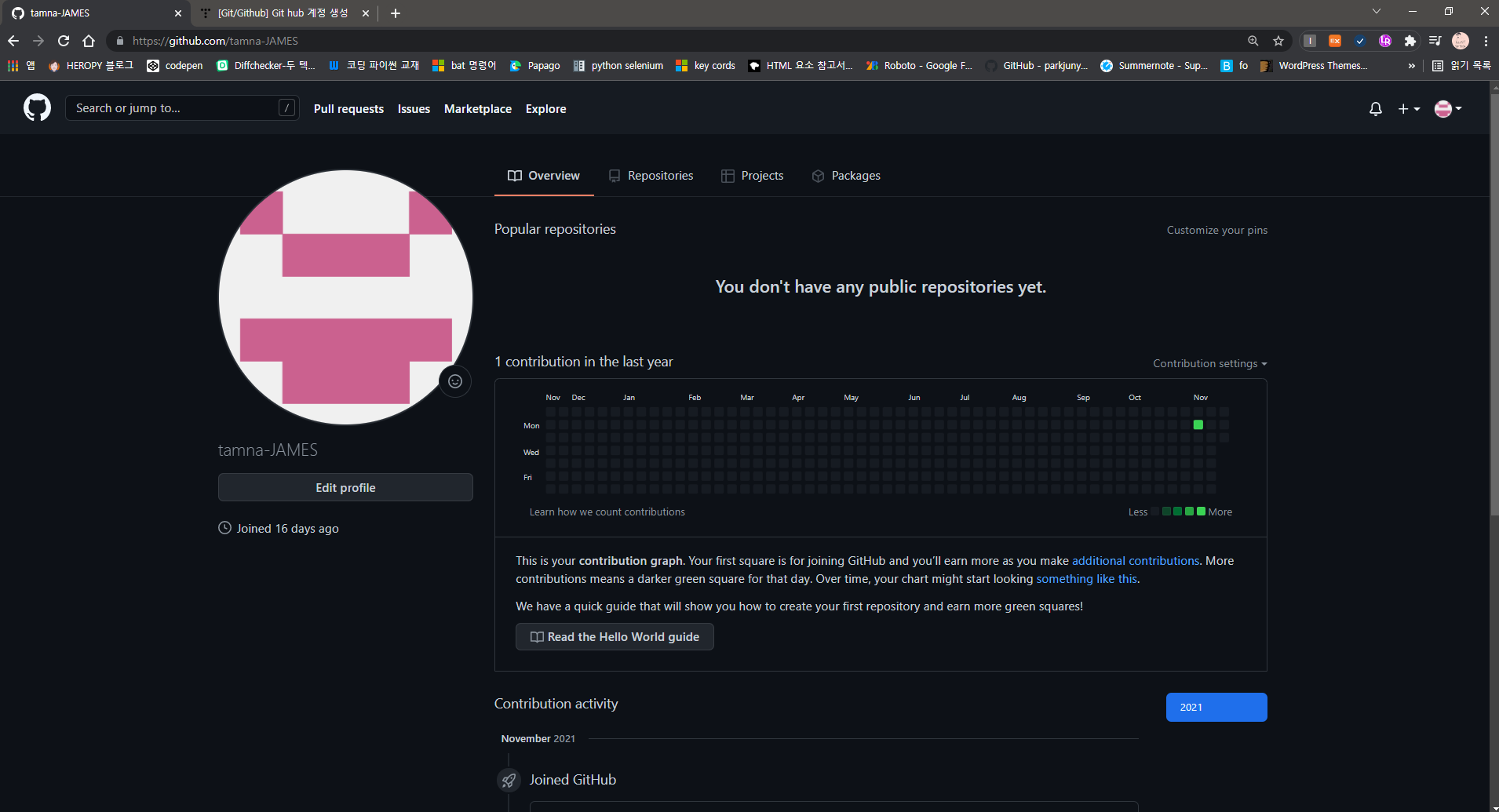Screen dimensions: 1499x812
Task: Focus the Search or jump to field
Action: tap(182, 108)
